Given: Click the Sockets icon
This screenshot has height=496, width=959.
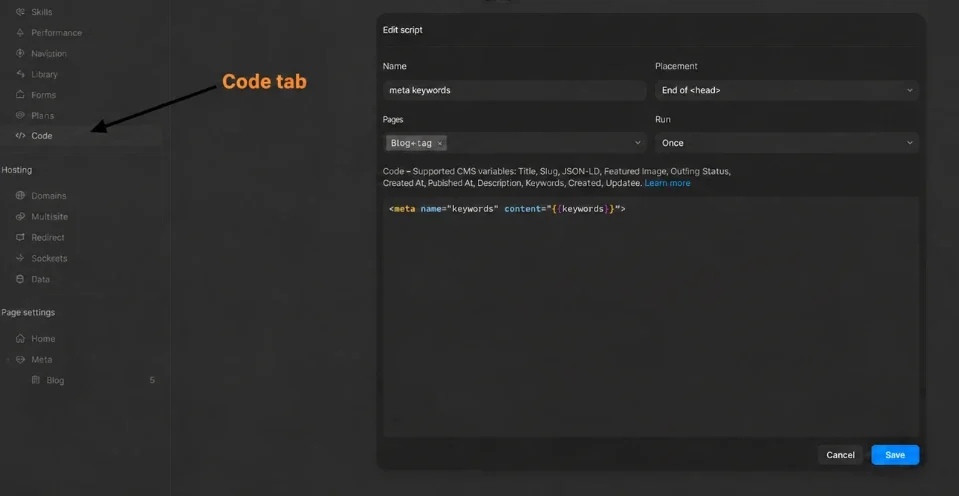Looking at the screenshot, I should pos(20,258).
